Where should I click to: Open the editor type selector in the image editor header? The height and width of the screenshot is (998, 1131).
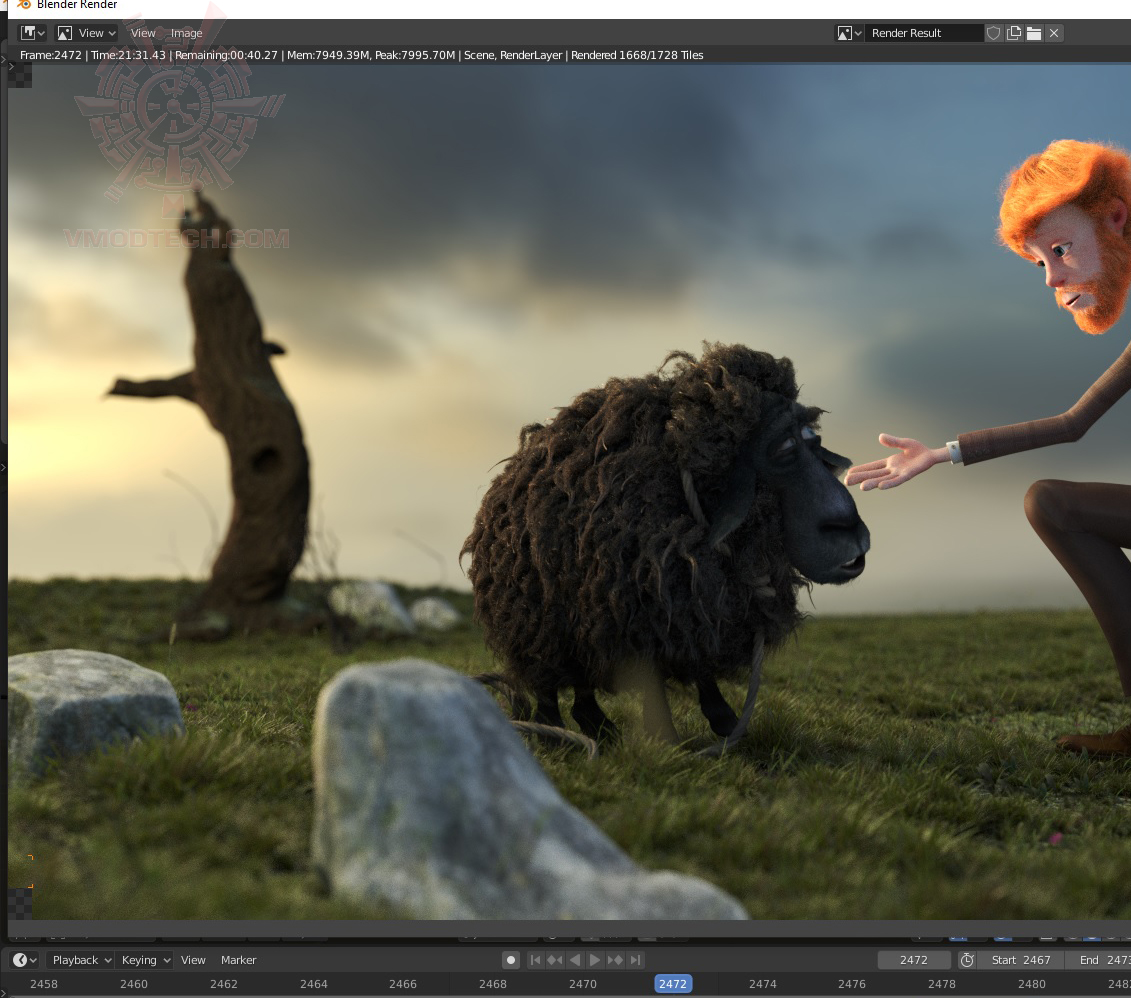click(x=32, y=33)
